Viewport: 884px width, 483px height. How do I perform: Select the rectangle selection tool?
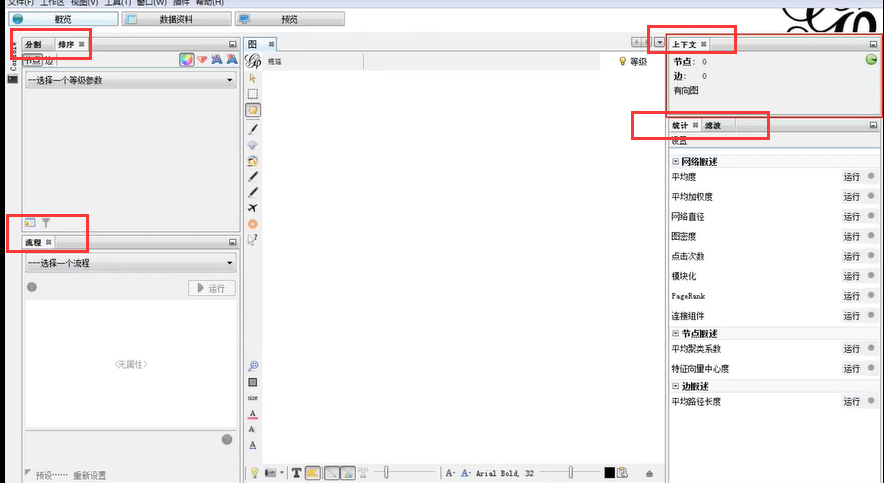[253, 94]
